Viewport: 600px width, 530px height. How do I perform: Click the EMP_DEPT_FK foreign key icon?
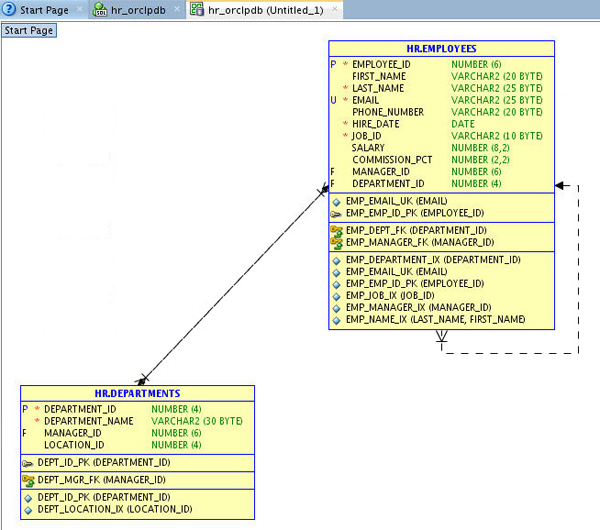(336, 230)
